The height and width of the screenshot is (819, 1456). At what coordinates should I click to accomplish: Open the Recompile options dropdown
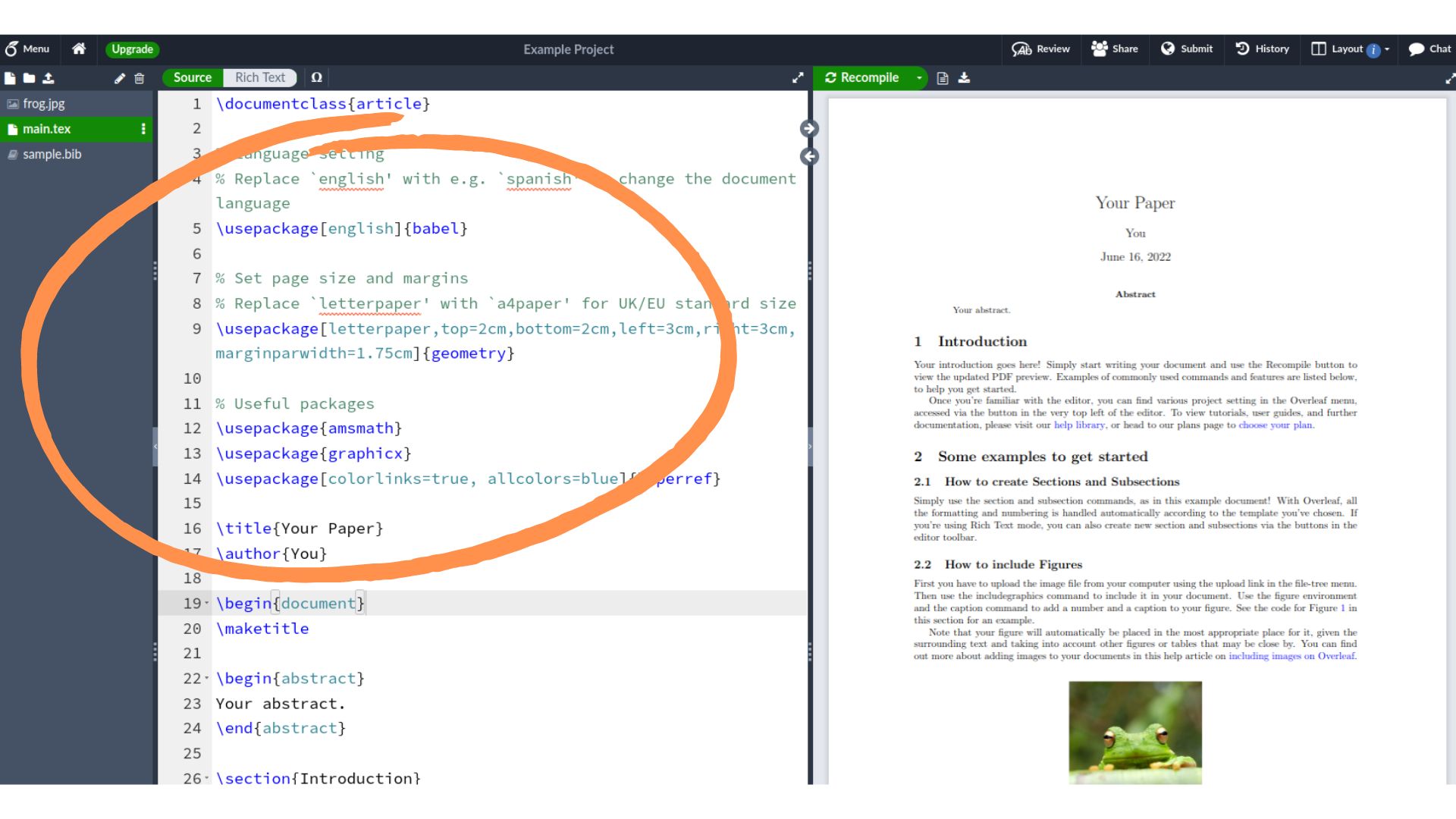(919, 77)
